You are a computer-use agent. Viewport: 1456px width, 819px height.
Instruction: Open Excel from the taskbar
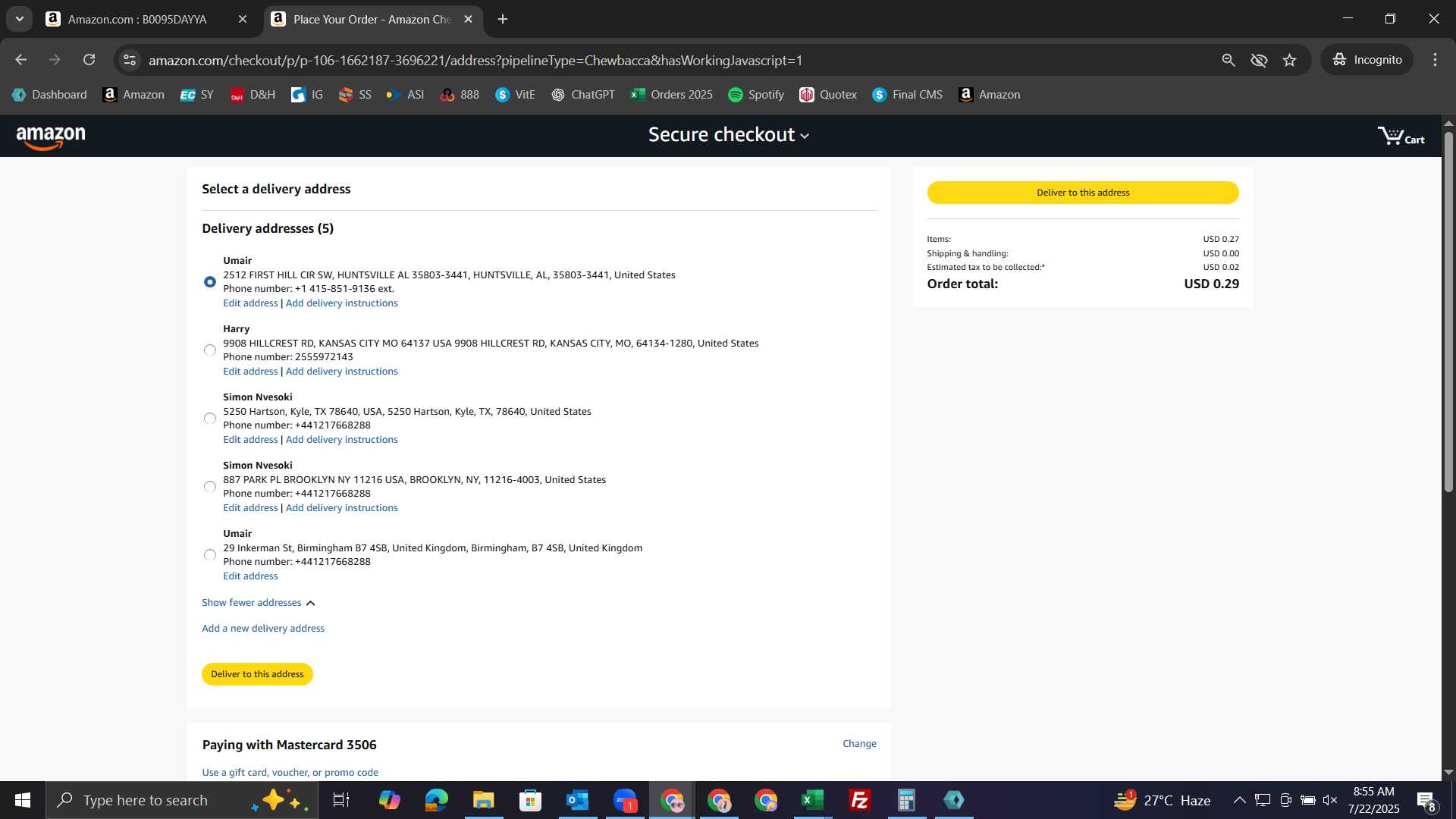812,800
